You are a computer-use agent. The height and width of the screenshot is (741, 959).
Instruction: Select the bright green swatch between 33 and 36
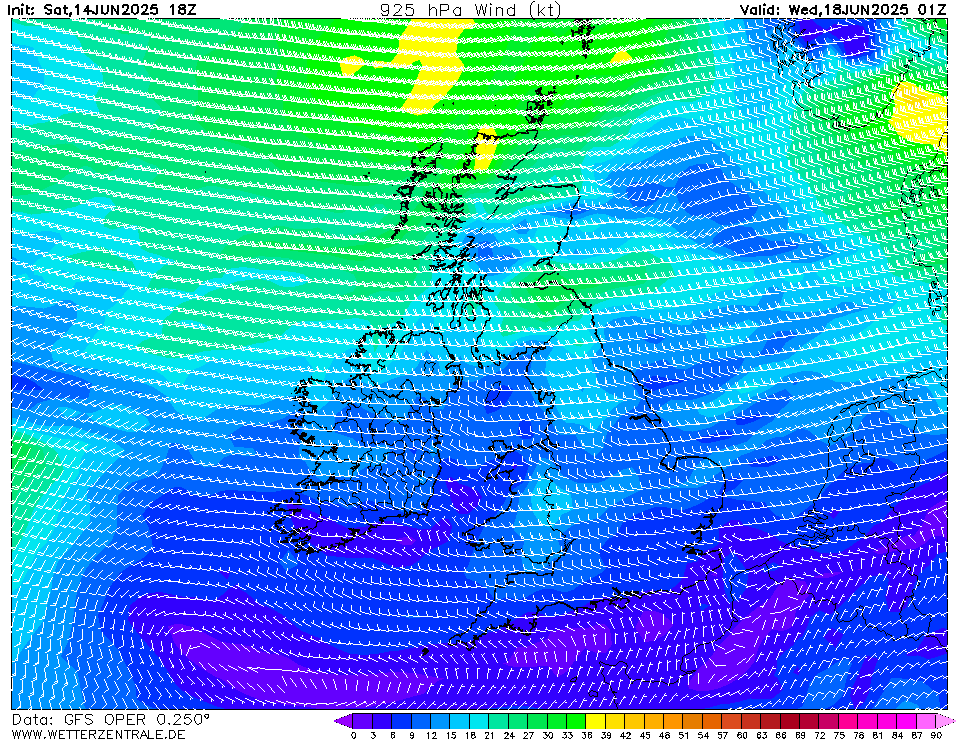[x=576, y=720]
